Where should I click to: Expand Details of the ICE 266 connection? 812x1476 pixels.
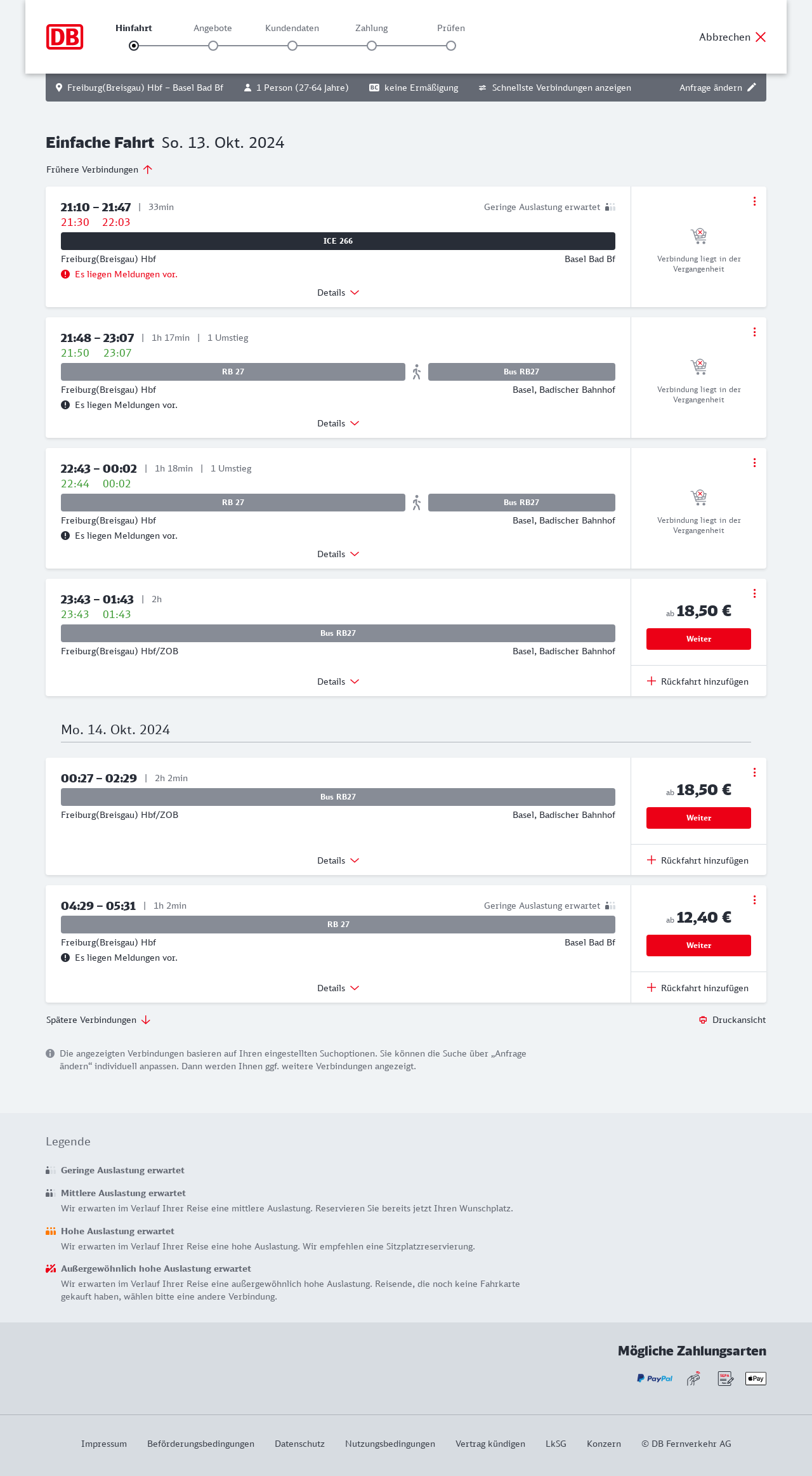pos(338,293)
